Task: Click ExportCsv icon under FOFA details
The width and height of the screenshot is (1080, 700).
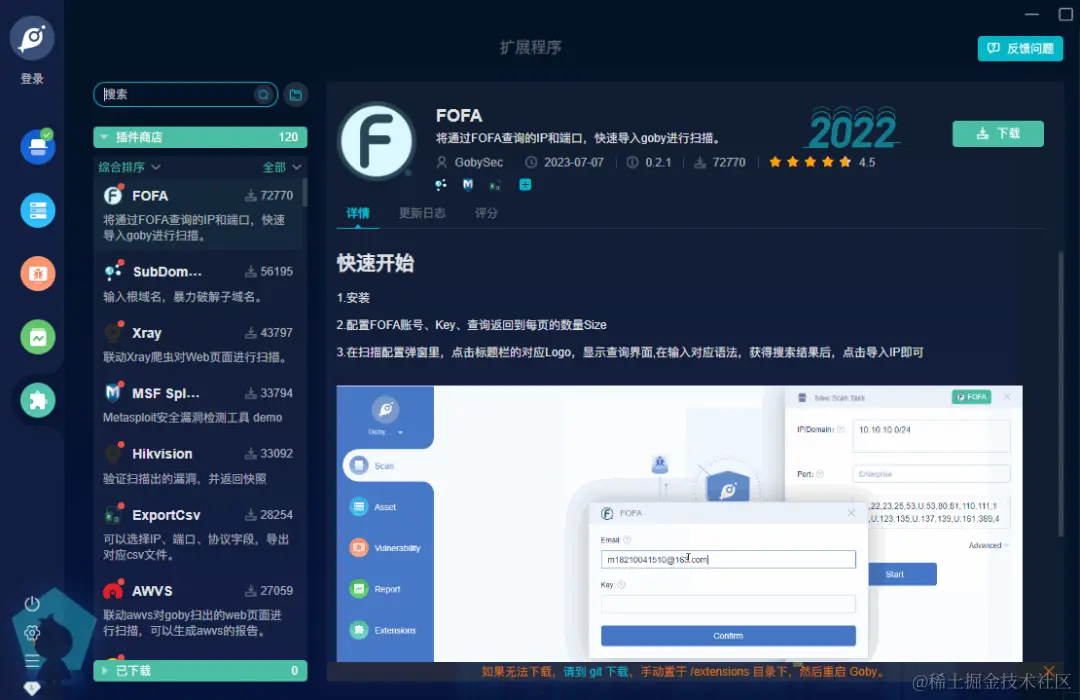Action: pyautogui.click(x=495, y=185)
